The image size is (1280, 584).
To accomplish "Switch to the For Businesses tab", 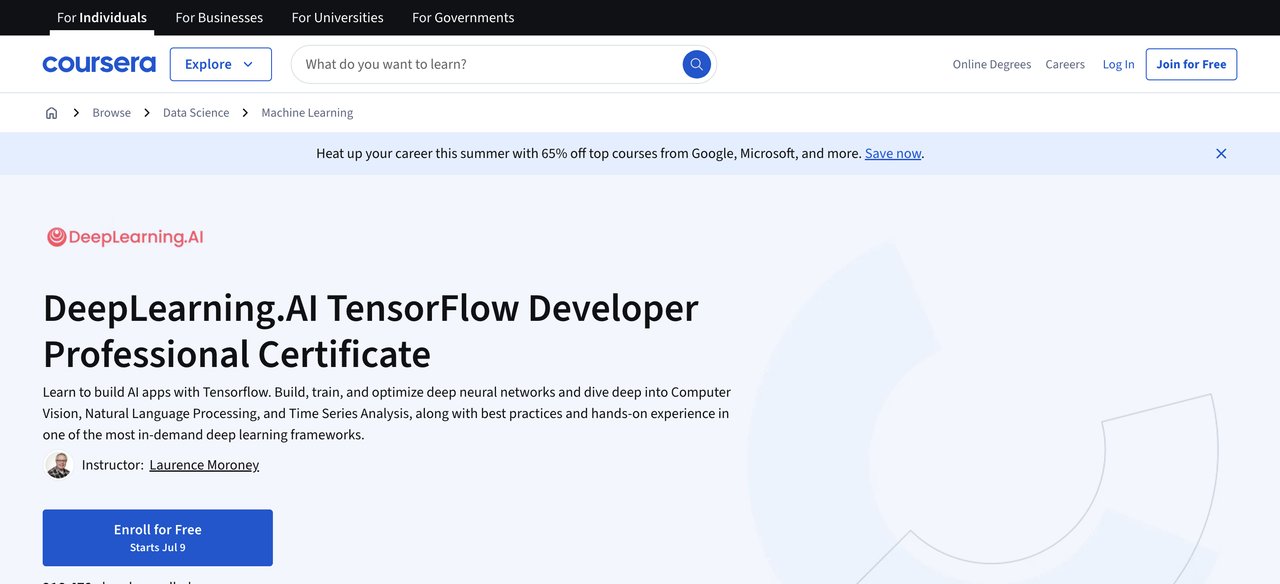I will tap(219, 17).
